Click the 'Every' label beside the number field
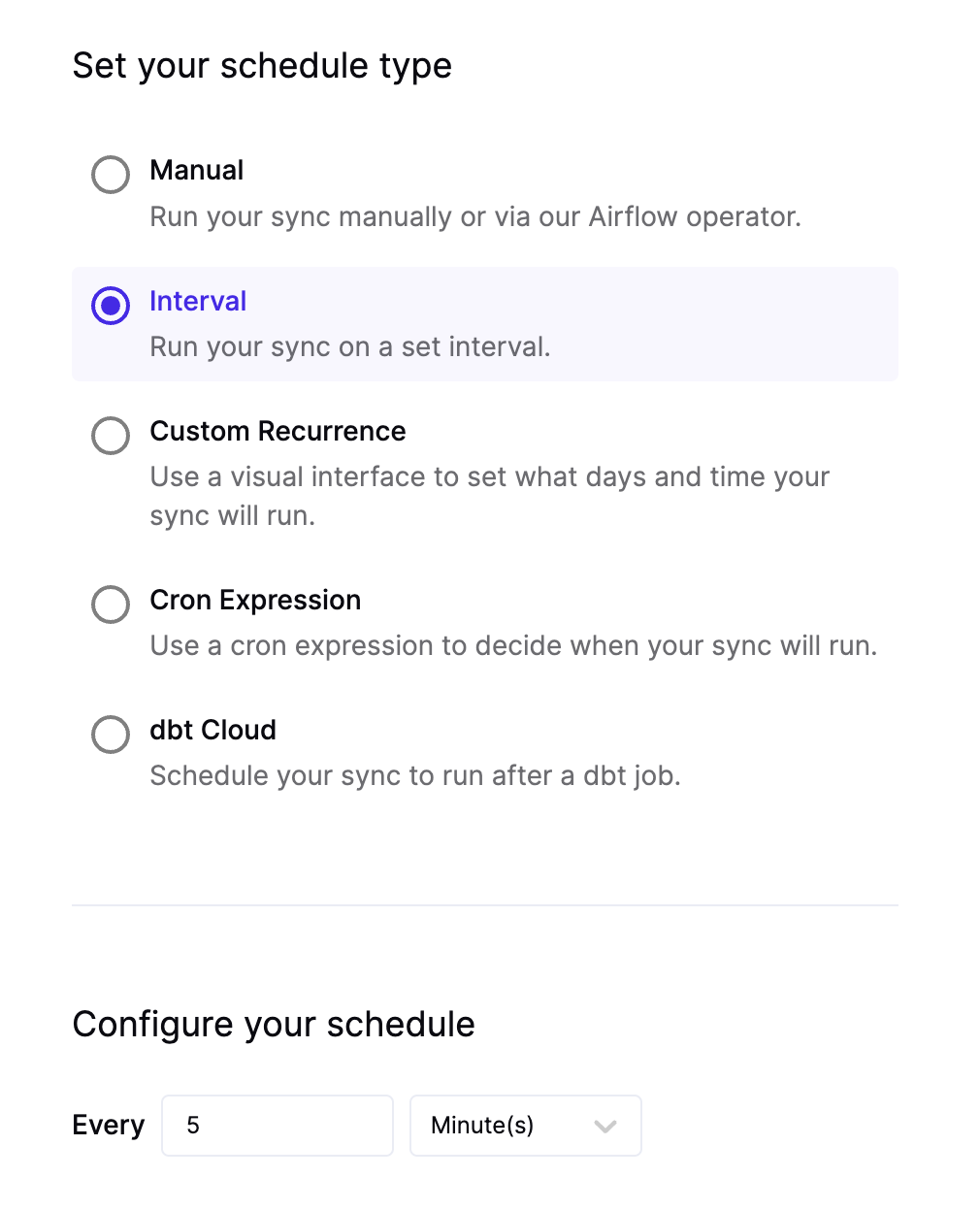 click(x=109, y=1126)
